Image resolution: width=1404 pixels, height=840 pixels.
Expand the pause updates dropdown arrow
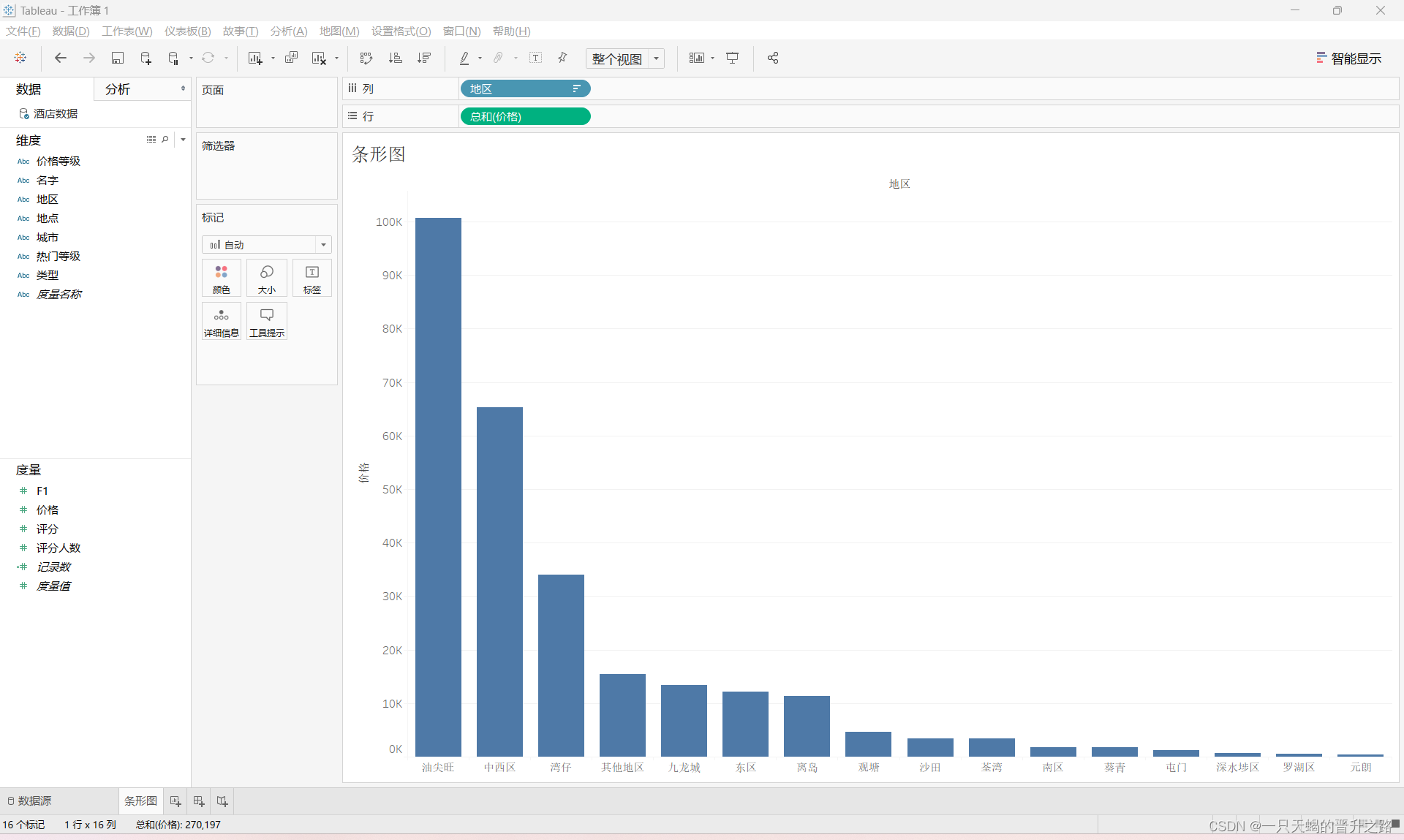pos(191,58)
